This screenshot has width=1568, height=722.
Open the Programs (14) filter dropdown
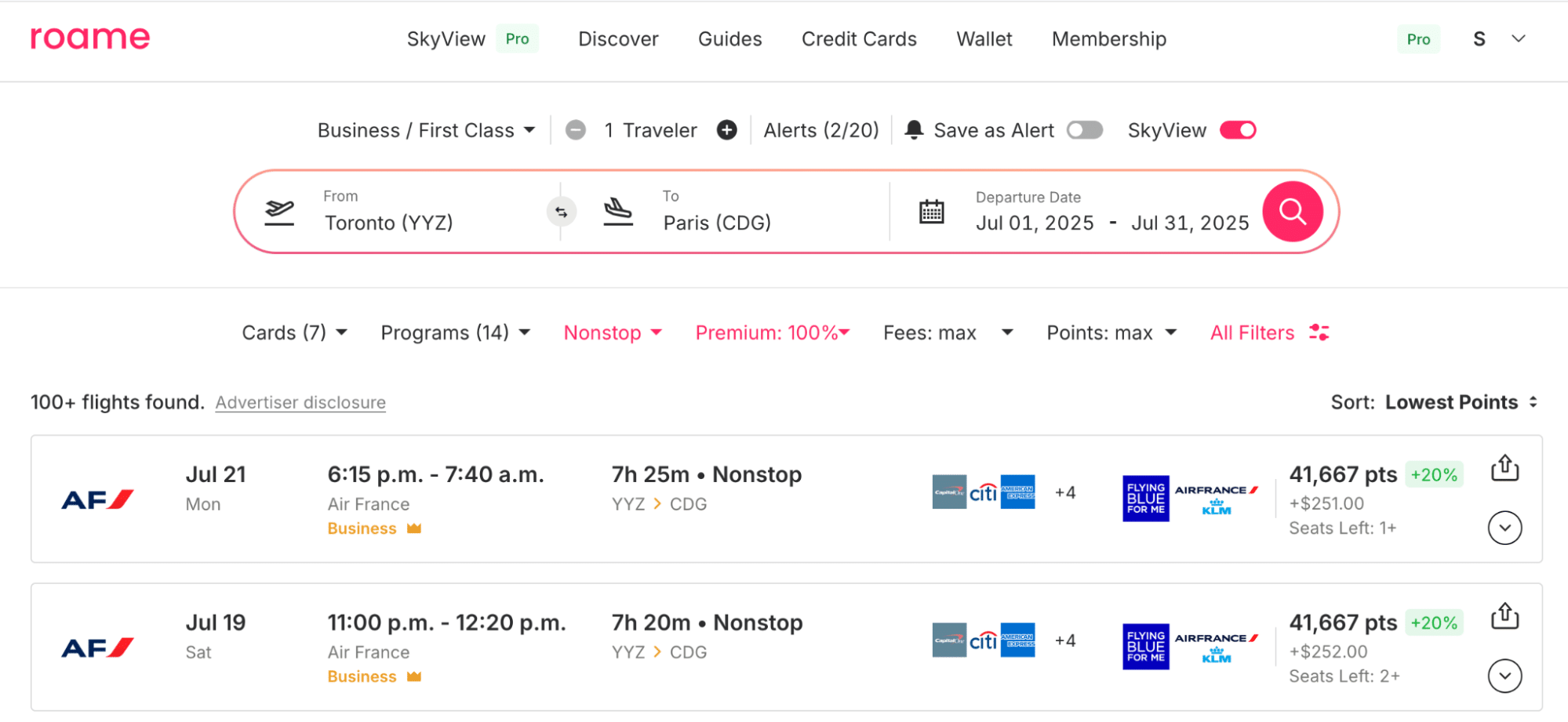point(455,332)
